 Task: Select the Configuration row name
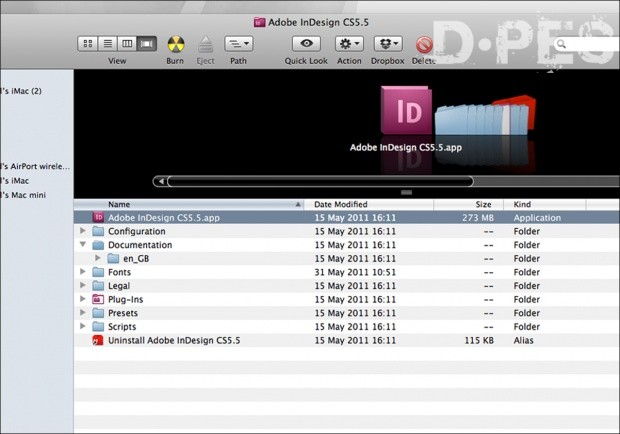(x=137, y=231)
